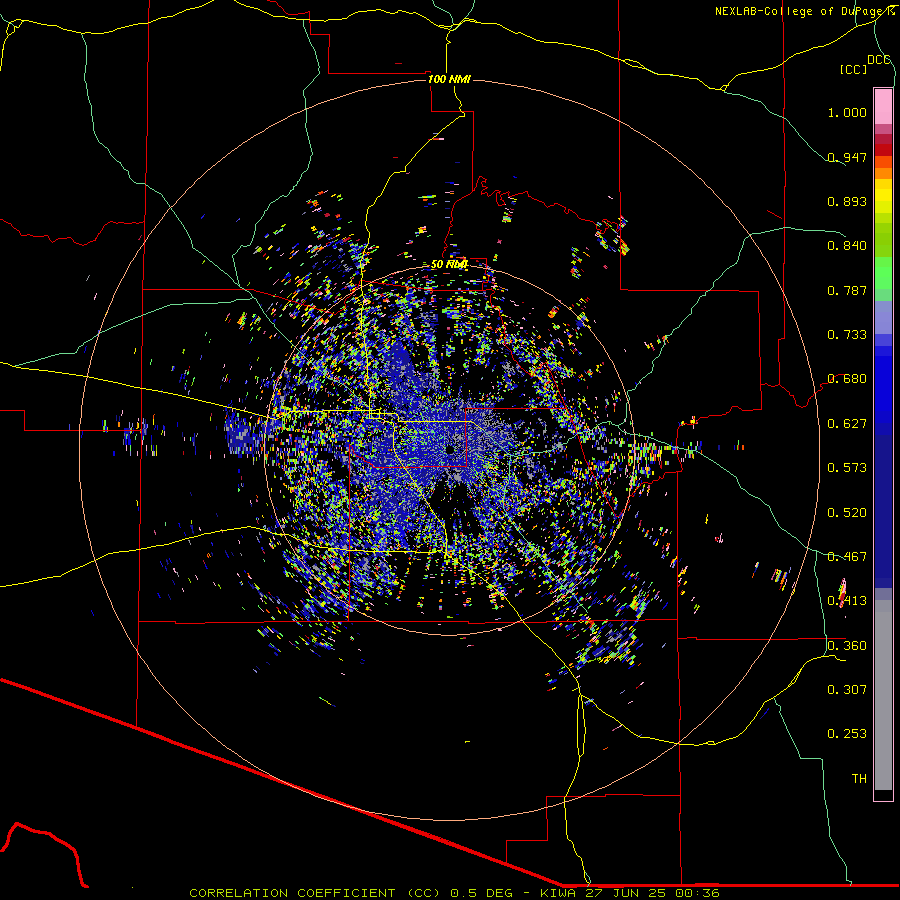900x900 pixels.
Task: Click the [CC] legend header
Action: click(853, 69)
